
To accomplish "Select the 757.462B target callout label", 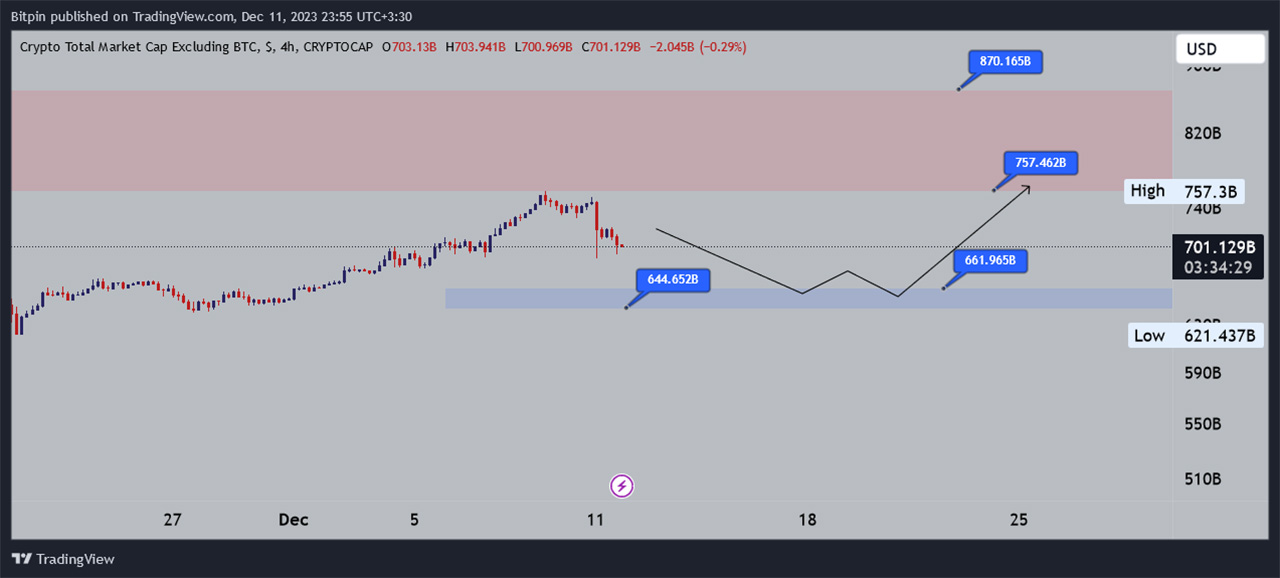I will [x=1040, y=162].
